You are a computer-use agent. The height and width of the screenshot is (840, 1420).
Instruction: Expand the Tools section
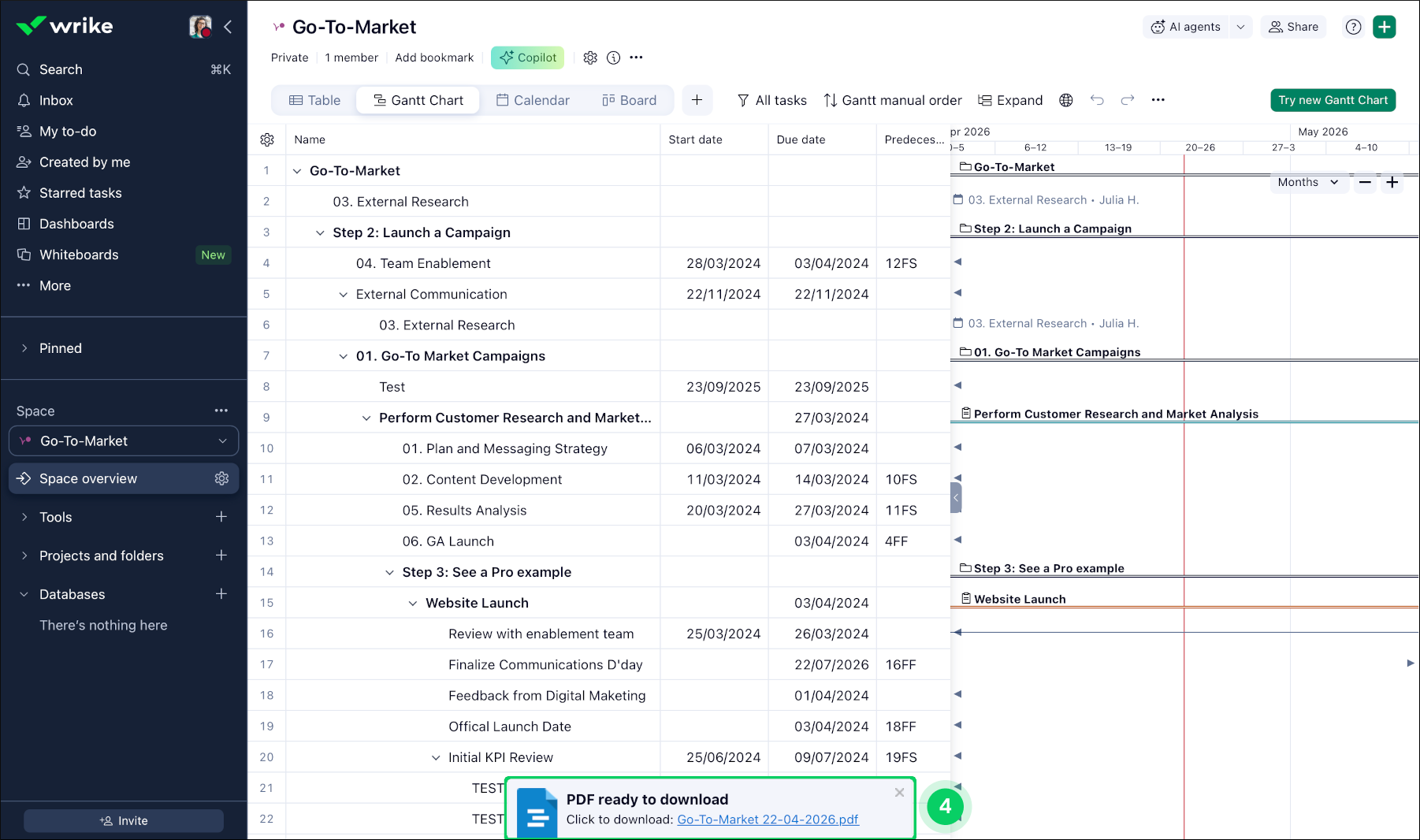(24, 517)
